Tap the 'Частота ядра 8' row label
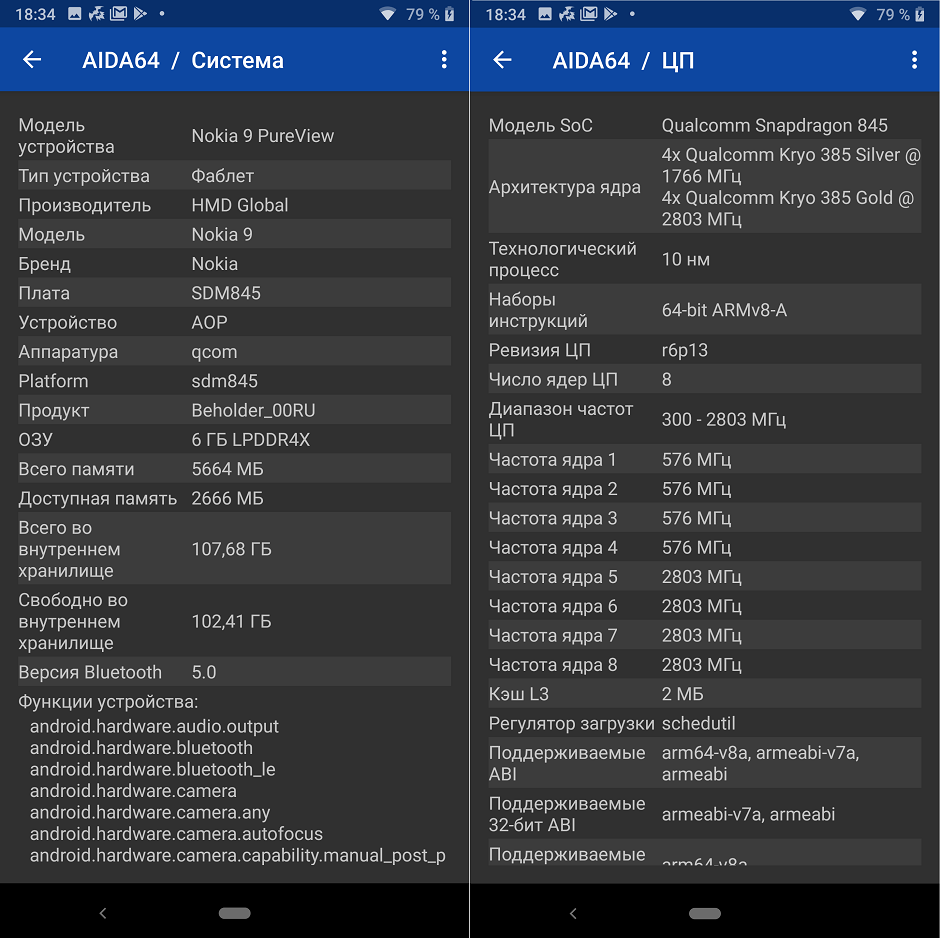 pyautogui.click(x=553, y=665)
